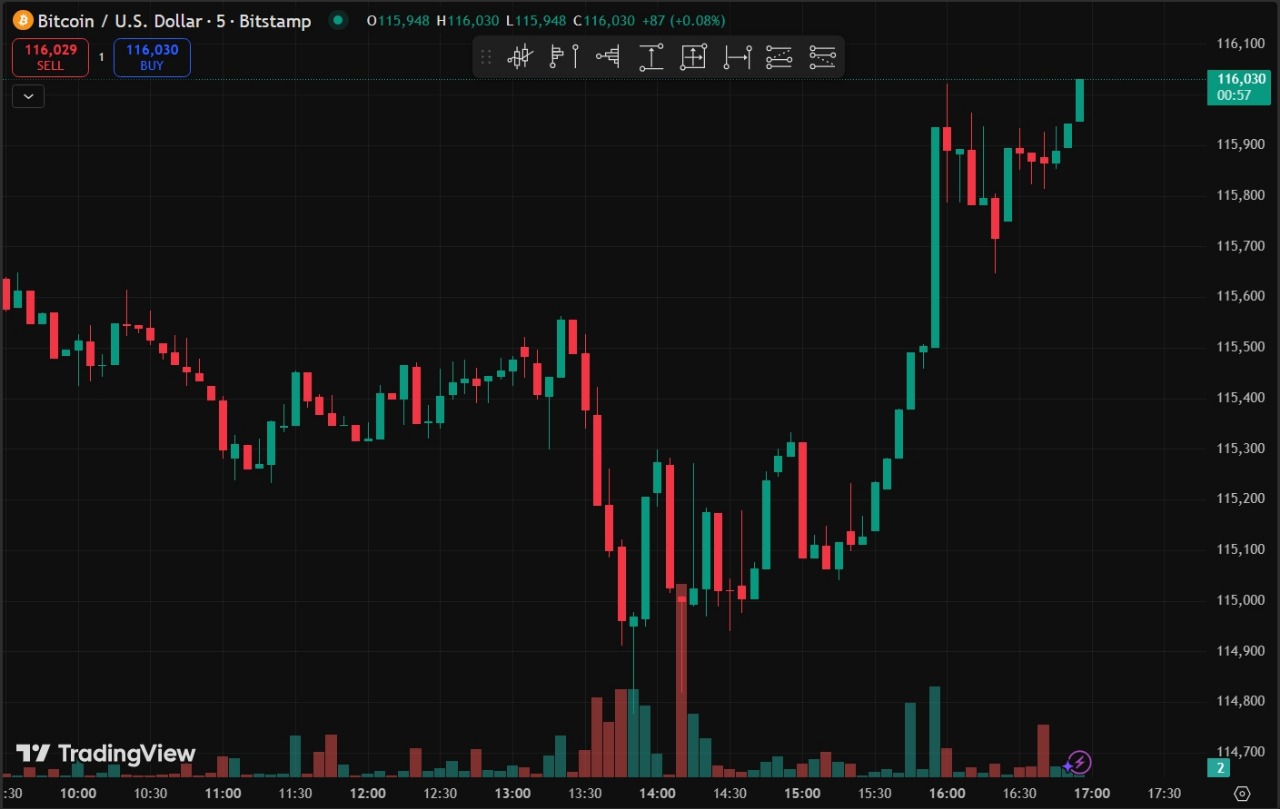The width and height of the screenshot is (1280, 809).
Task: Open symbol search via Bitcoin / U.S. Dollar title
Action: (x=172, y=20)
